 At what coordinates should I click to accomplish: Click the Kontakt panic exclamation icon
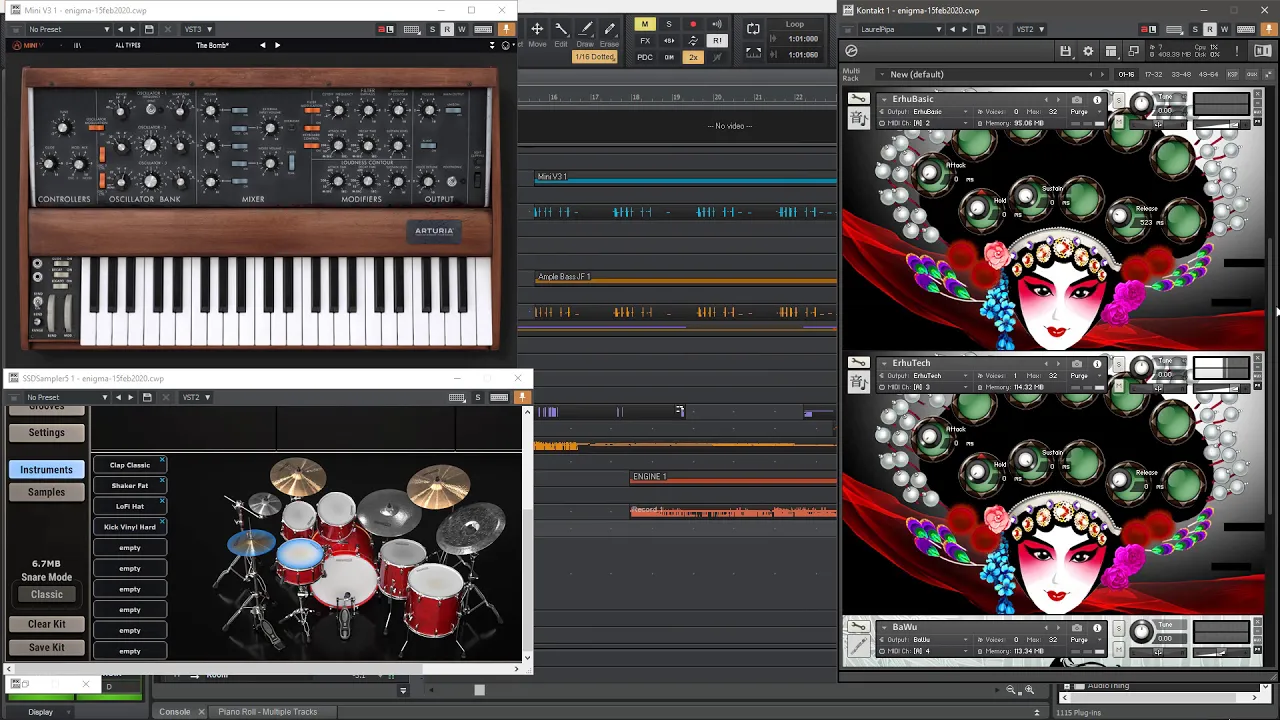(1236, 51)
